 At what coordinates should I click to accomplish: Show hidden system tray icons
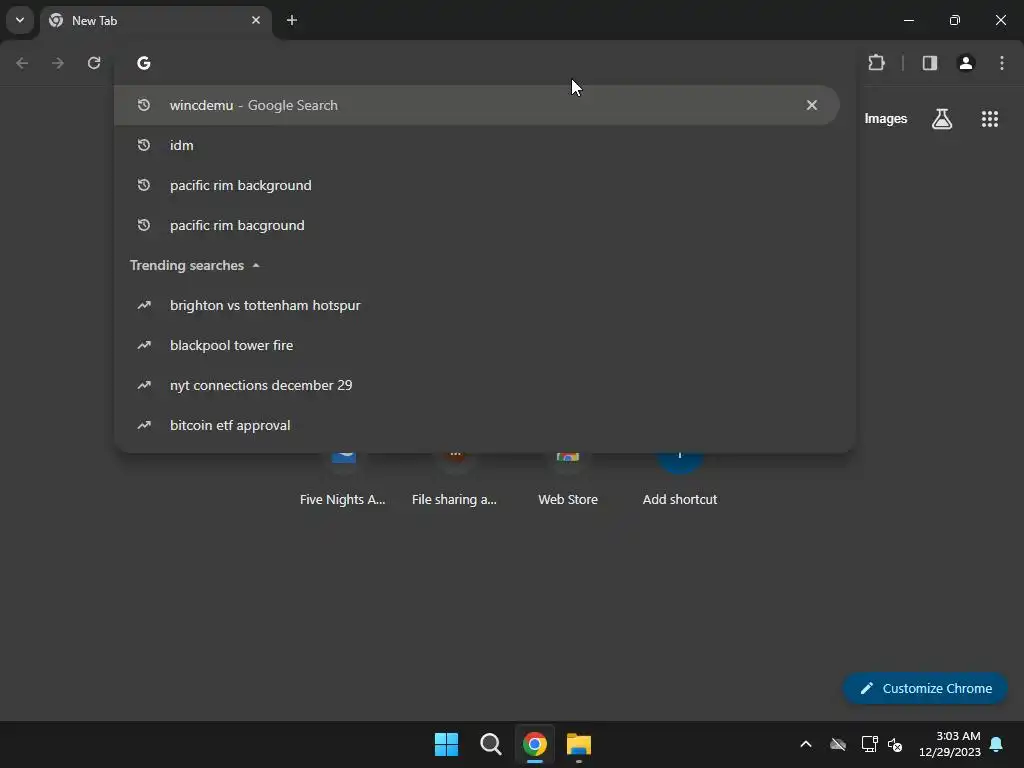[806, 744]
